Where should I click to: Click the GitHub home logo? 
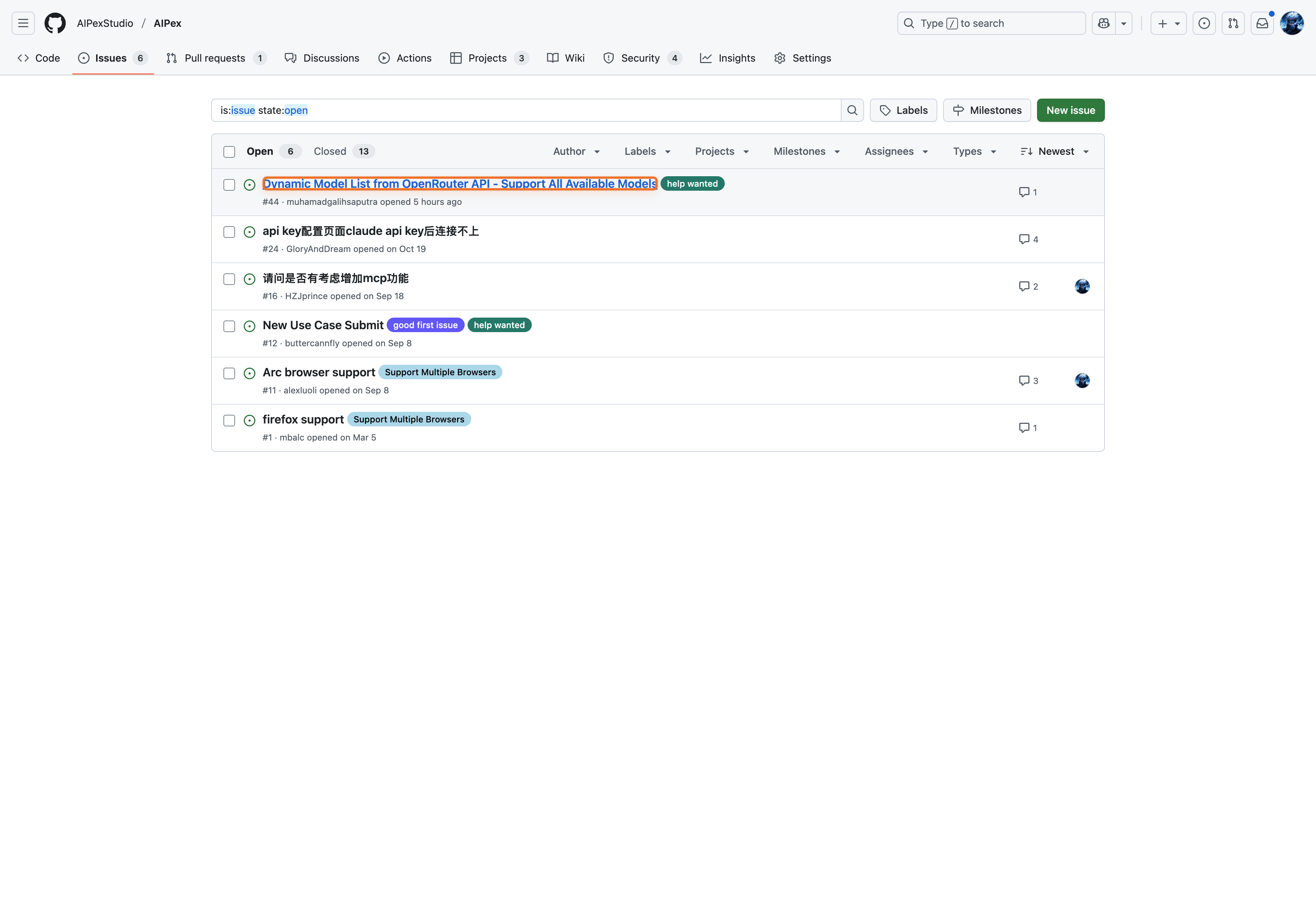[x=54, y=23]
